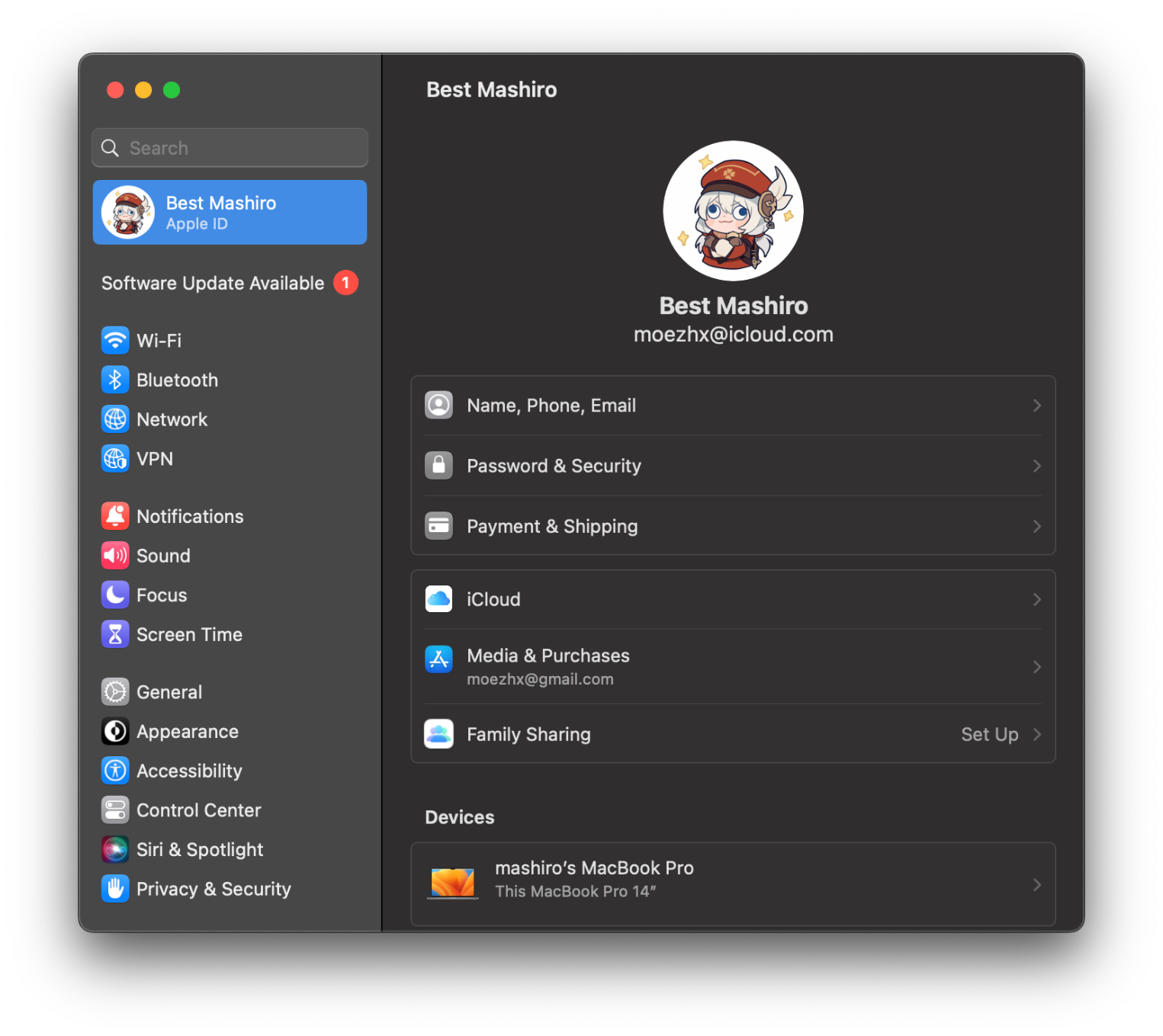Viewport: 1163px width, 1036px height.
Task: Click the red update badge
Action: (345, 283)
